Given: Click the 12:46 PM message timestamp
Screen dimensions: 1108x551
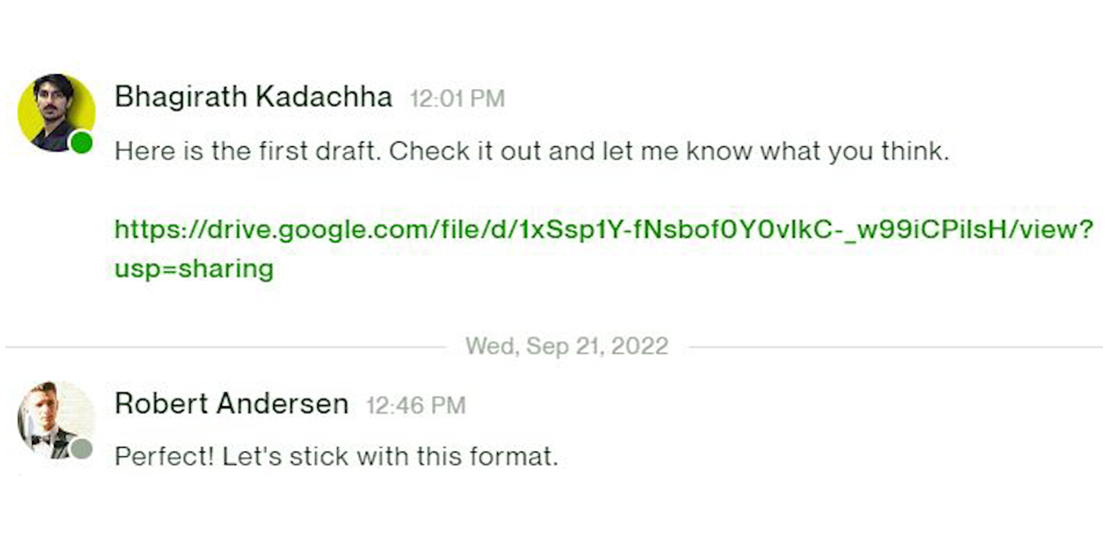Looking at the screenshot, I should point(416,406).
